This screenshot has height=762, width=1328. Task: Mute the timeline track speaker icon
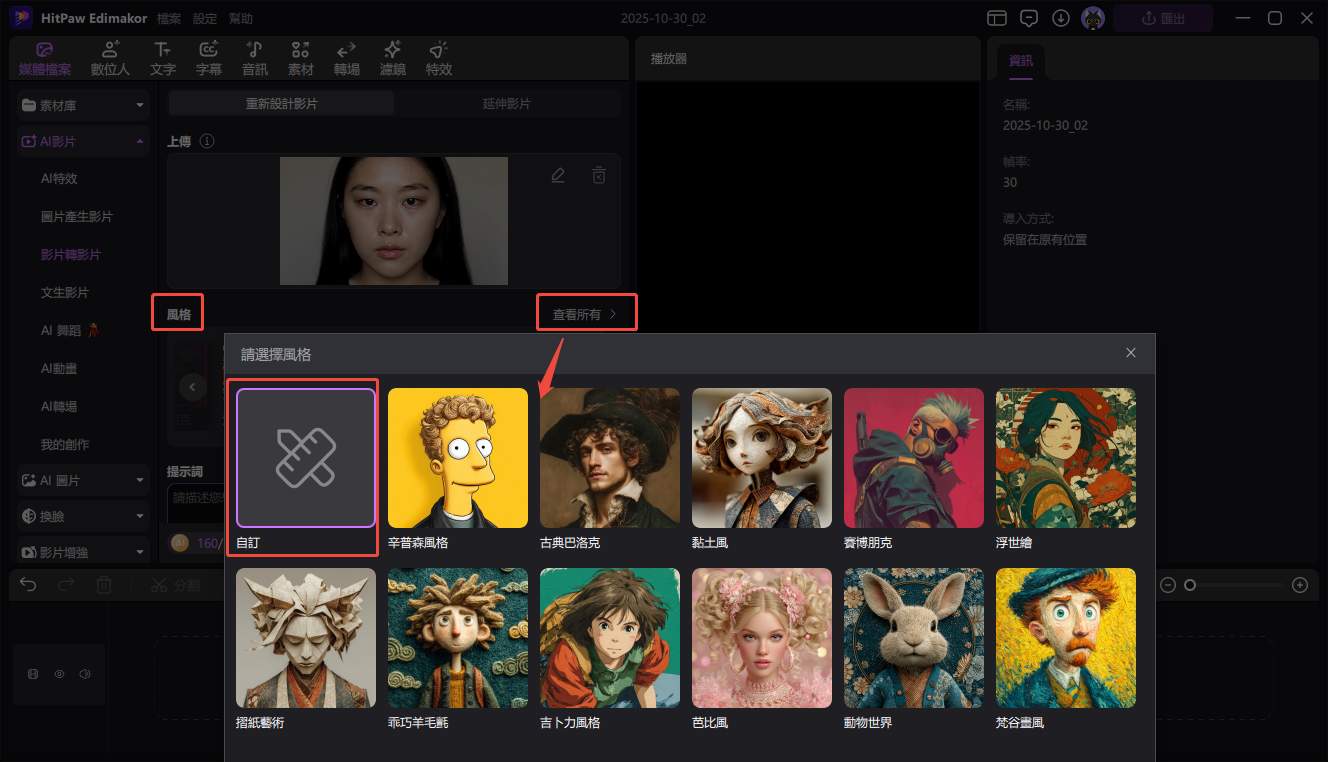[85, 674]
